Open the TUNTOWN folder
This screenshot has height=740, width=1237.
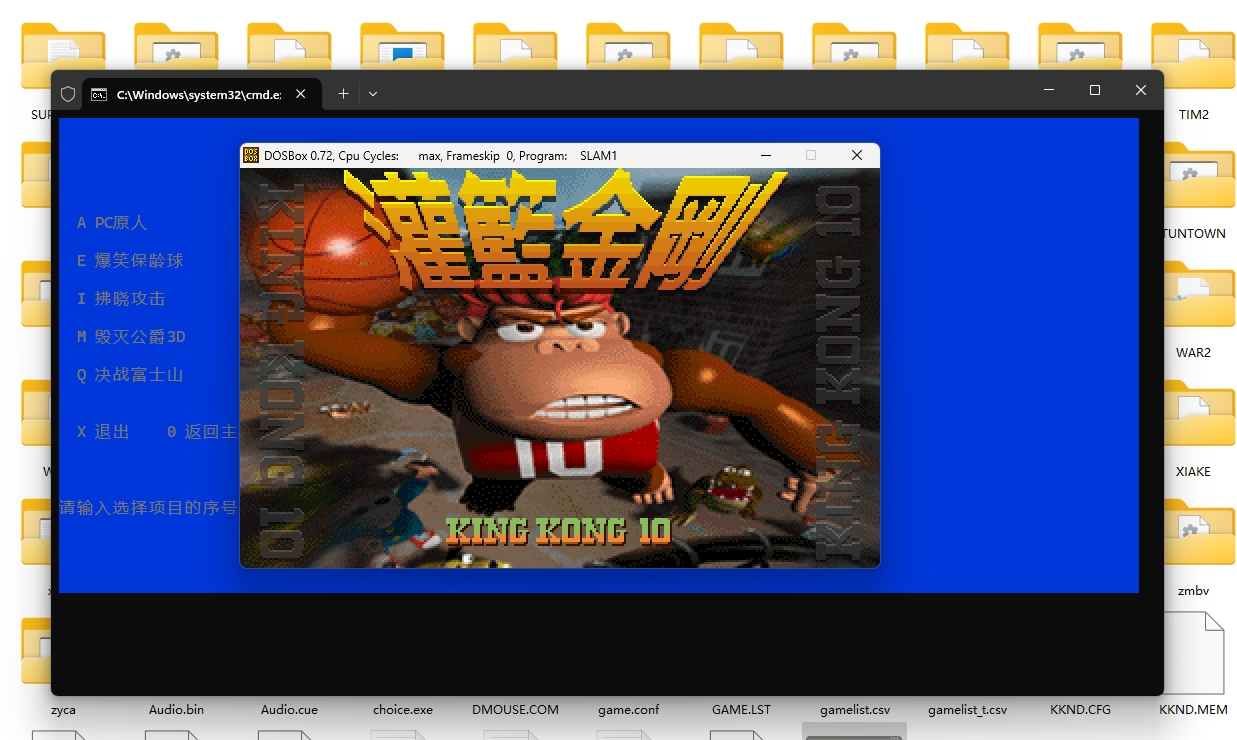point(1192,180)
